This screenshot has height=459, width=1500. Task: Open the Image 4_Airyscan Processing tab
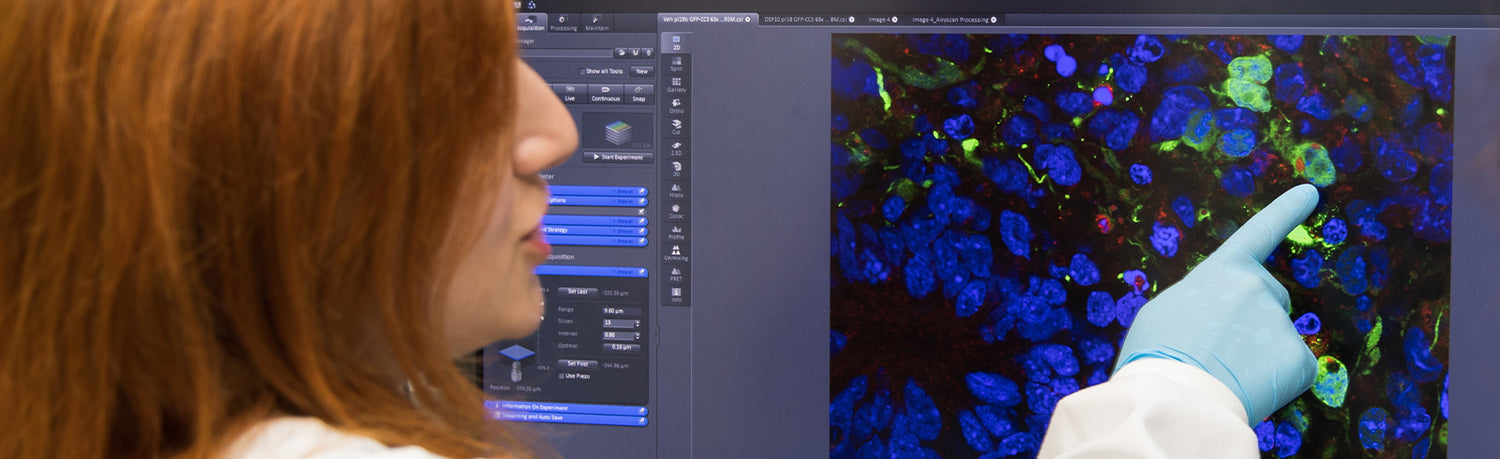click(x=950, y=19)
